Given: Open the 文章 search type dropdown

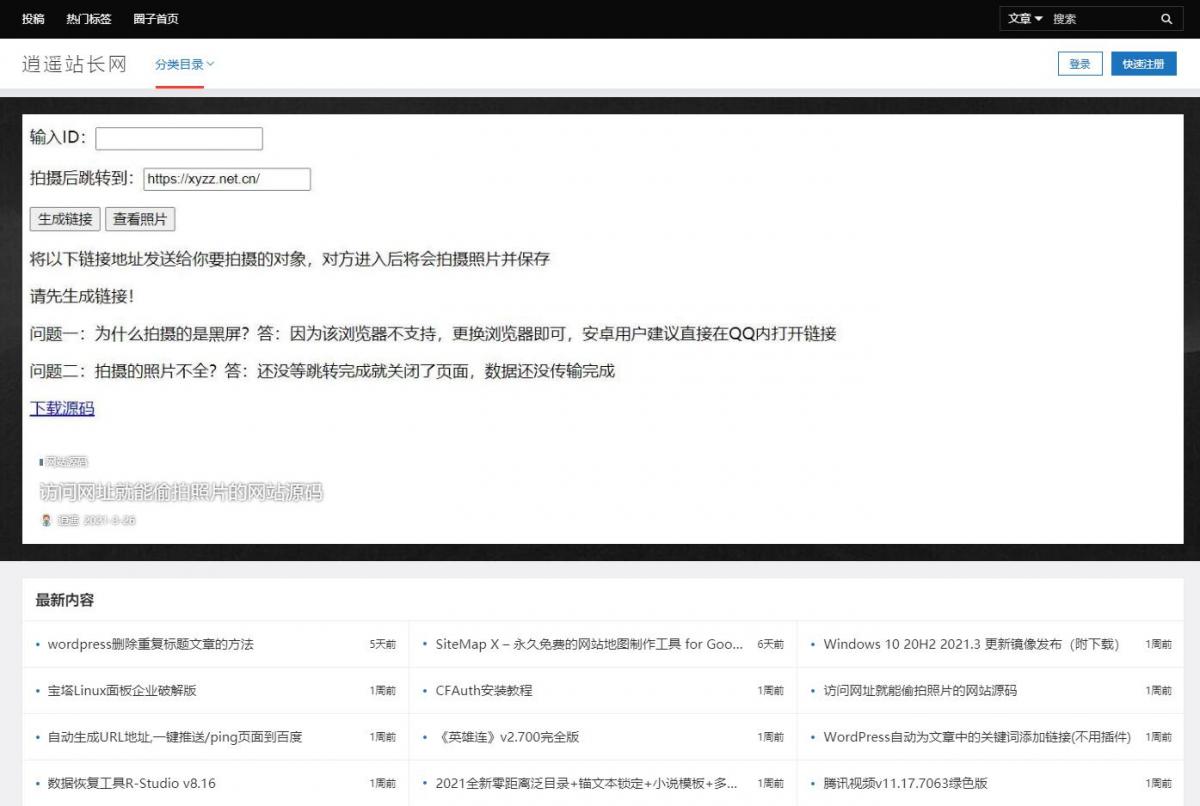Looking at the screenshot, I should pyautogui.click(x=1025, y=19).
